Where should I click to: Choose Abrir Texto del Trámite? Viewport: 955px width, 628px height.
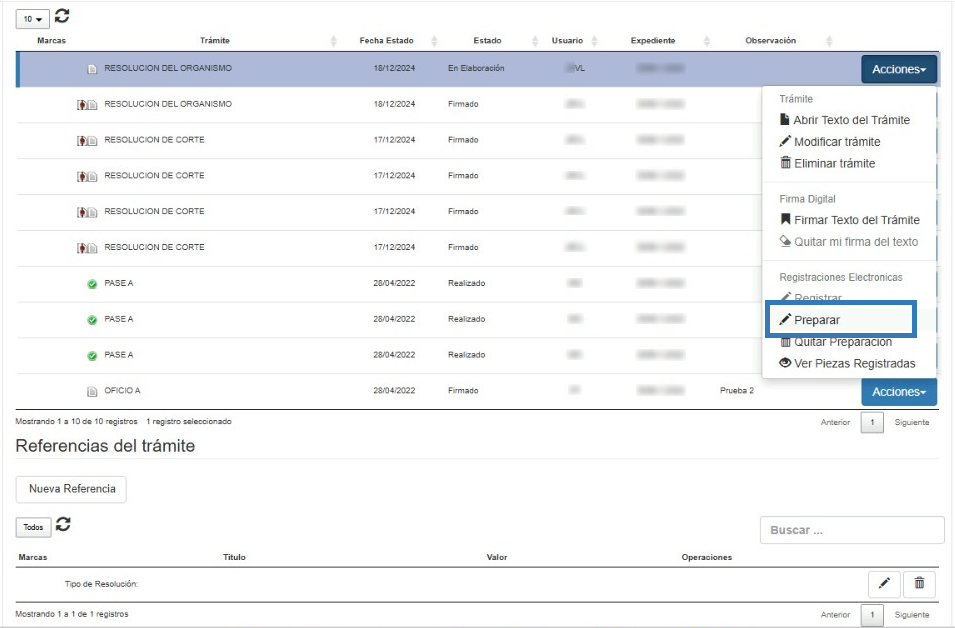850,120
